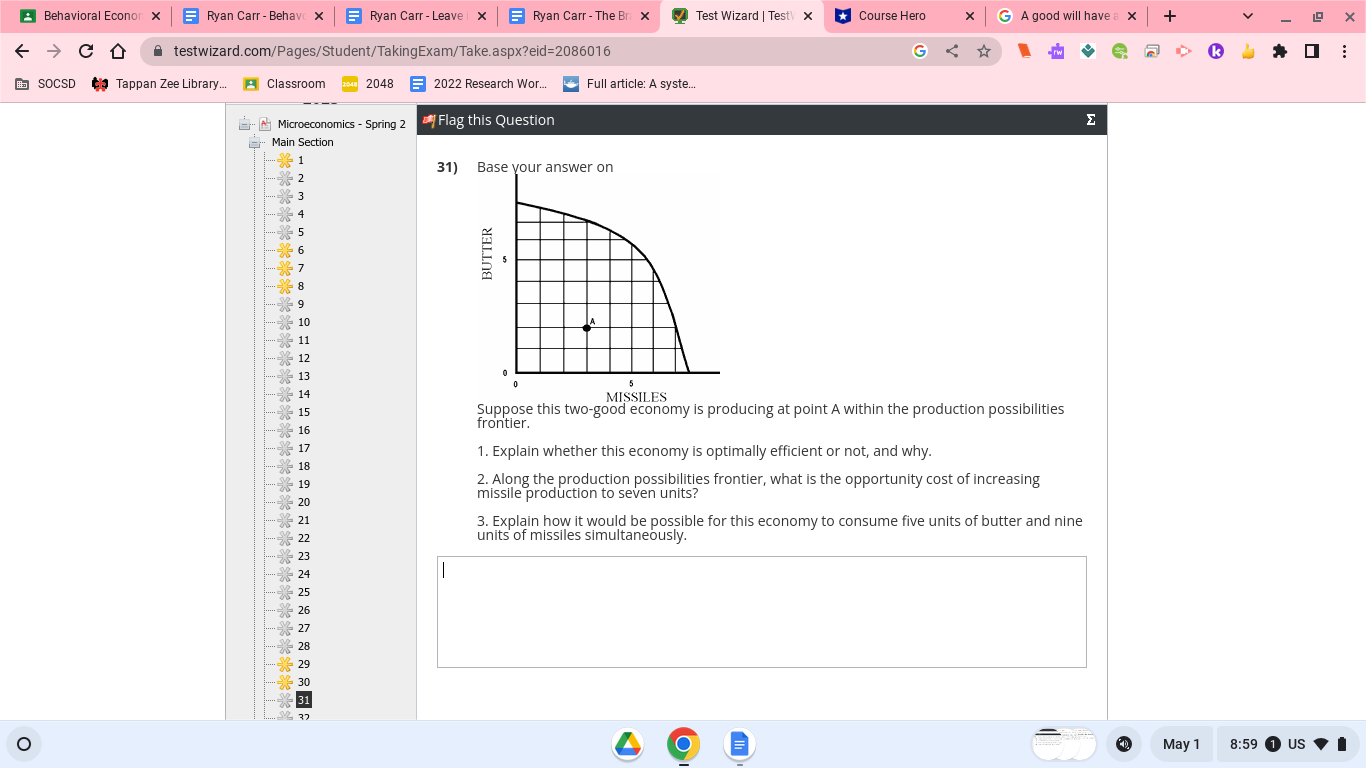The height and width of the screenshot is (768, 1366).
Task: Open the 2048 bookmark
Action: pyautogui.click(x=368, y=84)
